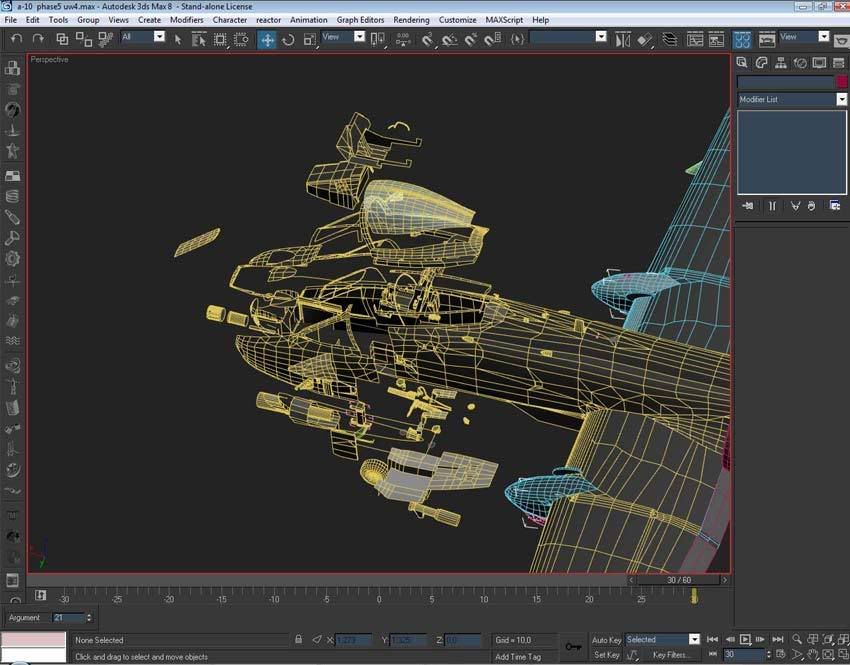
Task: Toggle Set Key mode
Action: click(606, 655)
